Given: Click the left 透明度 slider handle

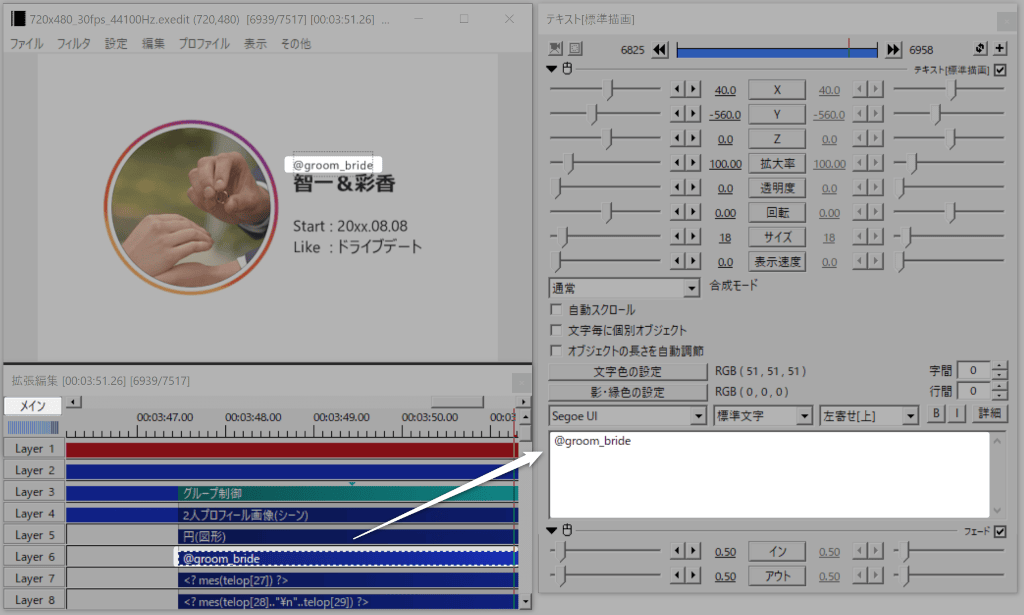Looking at the screenshot, I should [557, 188].
